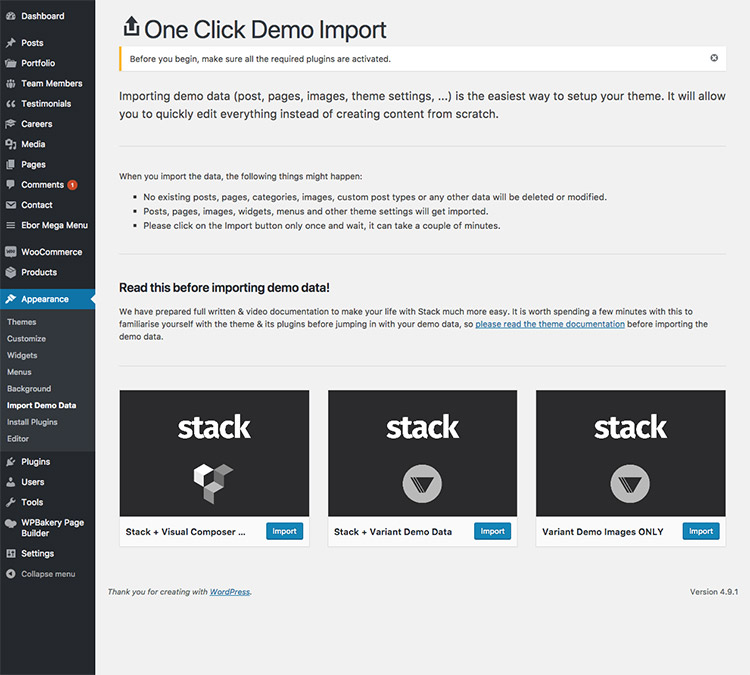The width and height of the screenshot is (750, 675).
Task: Click the Dashboard gauge icon
Action: click(x=10, y=16)
